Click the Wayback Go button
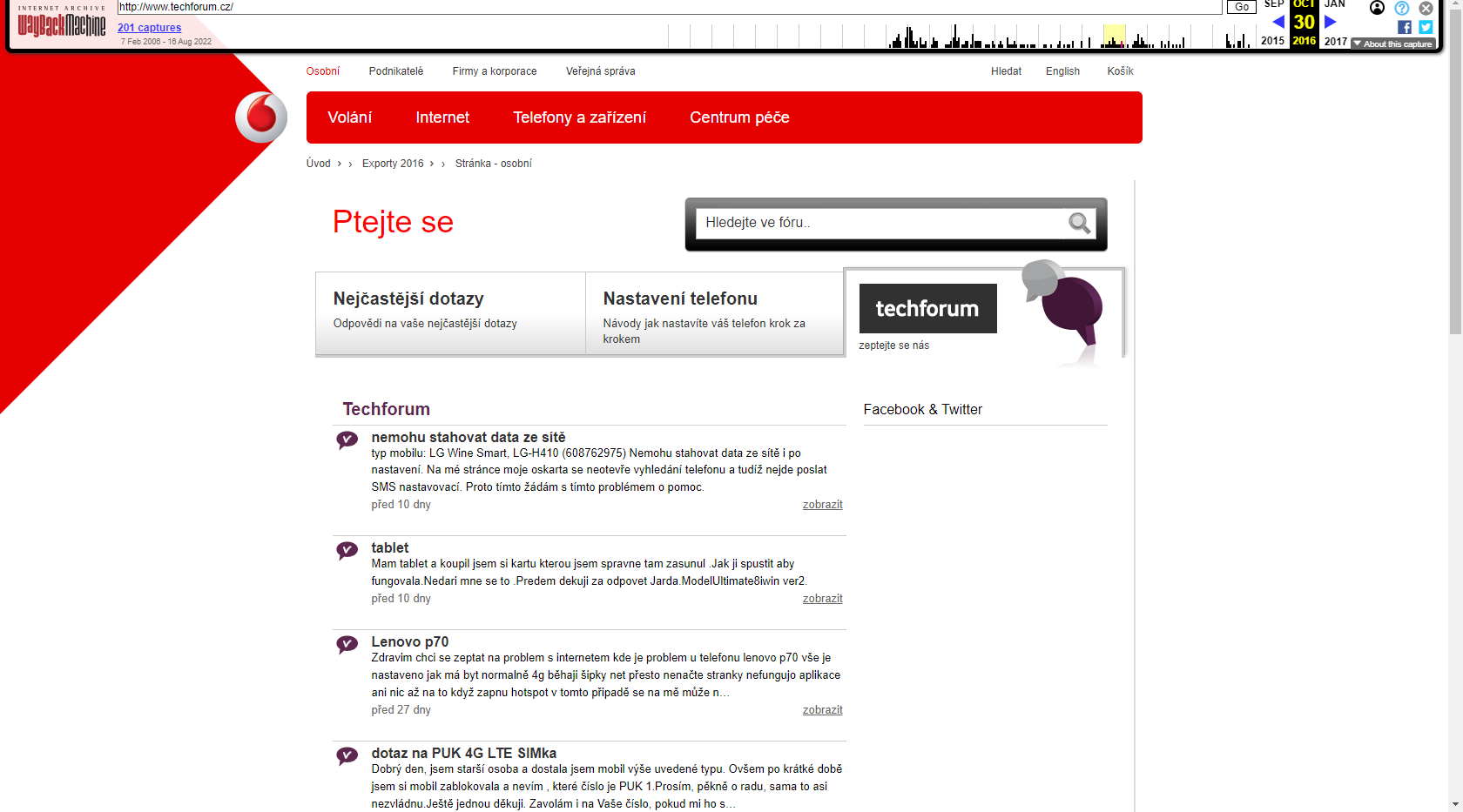 point(1242,7)
